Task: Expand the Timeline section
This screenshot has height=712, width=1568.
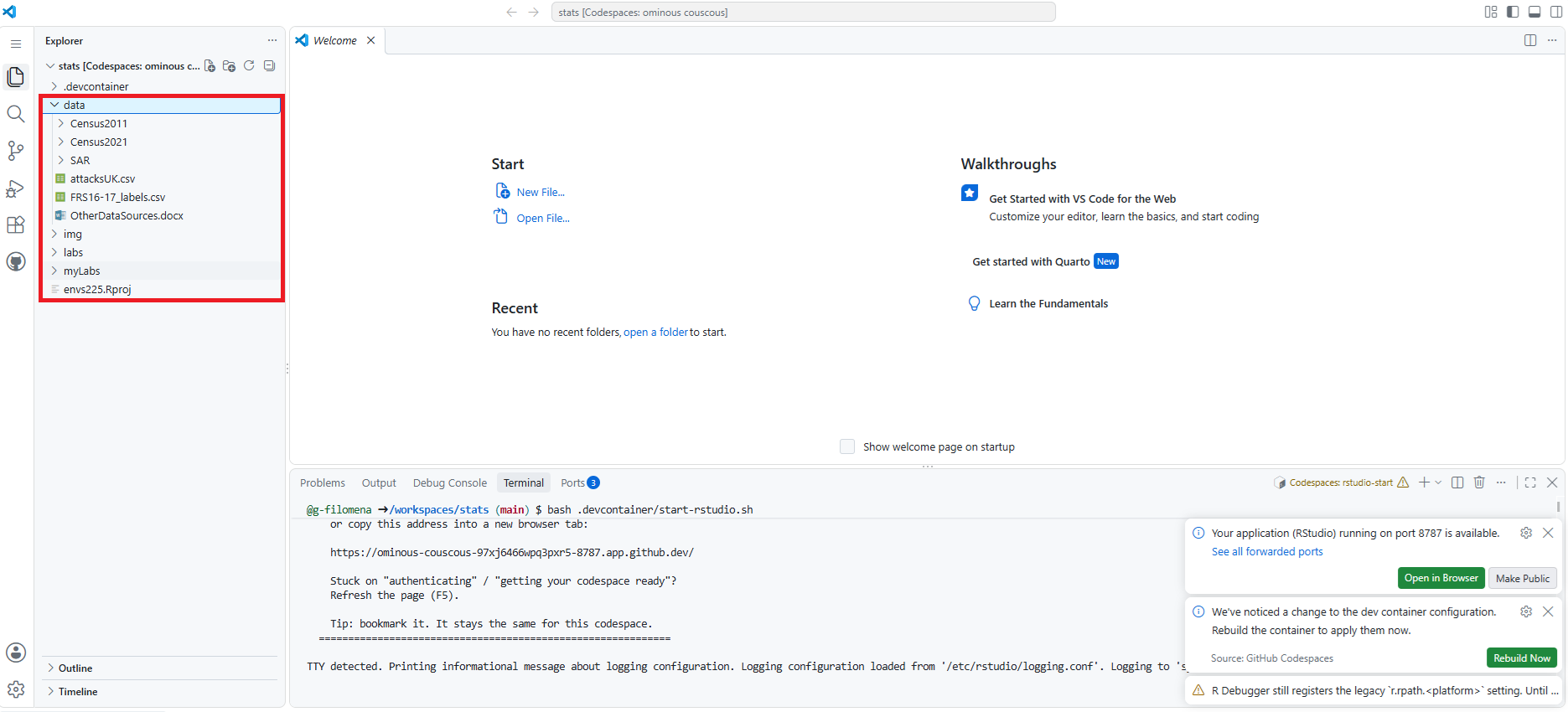Action: pos(160,691)
